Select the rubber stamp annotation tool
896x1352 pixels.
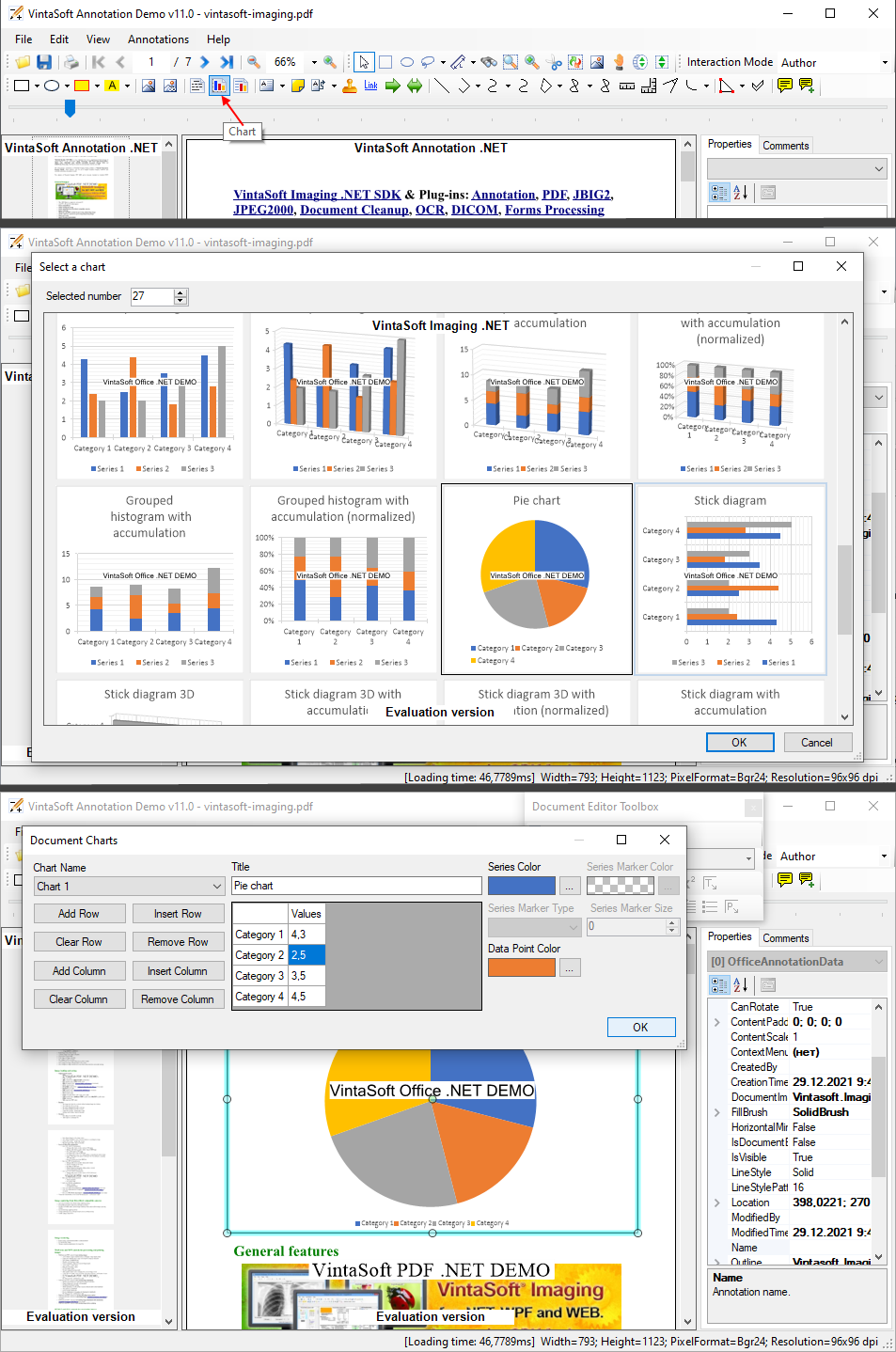pyautogui.click(x=350, y=86)
